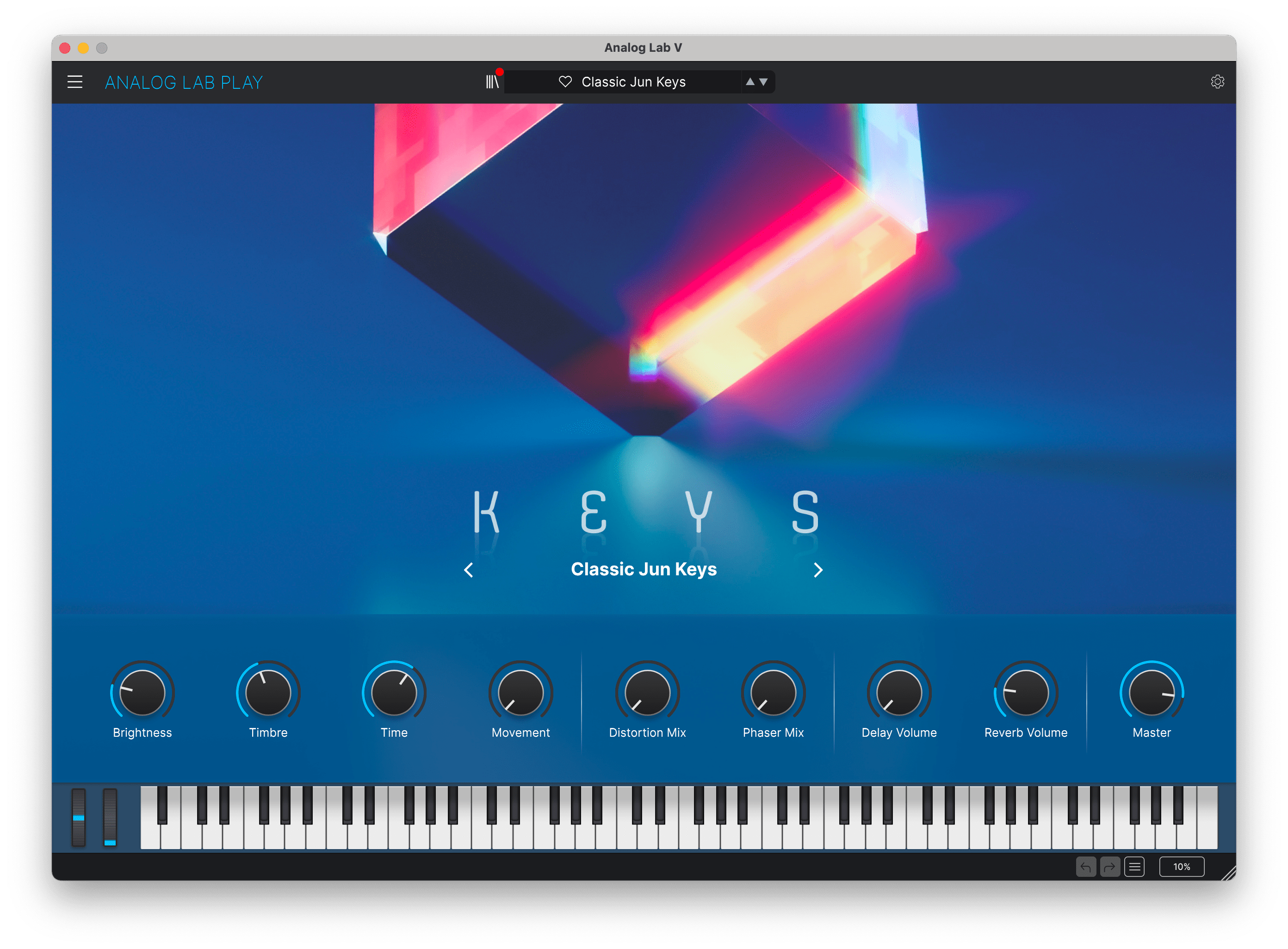Select next preset with down arrow
Viewport: 1288px width, 949px height.
(763, 82)
